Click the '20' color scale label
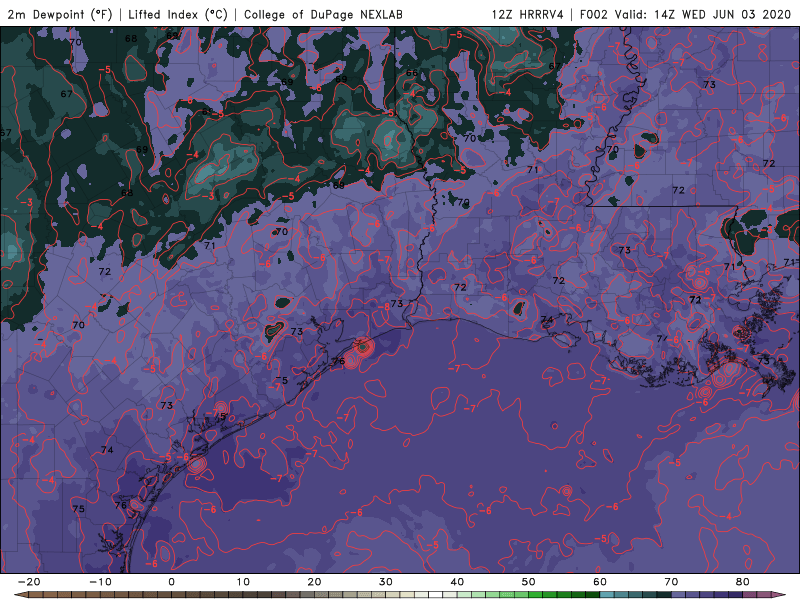This screenshot has height=600, width=800. 314,582
